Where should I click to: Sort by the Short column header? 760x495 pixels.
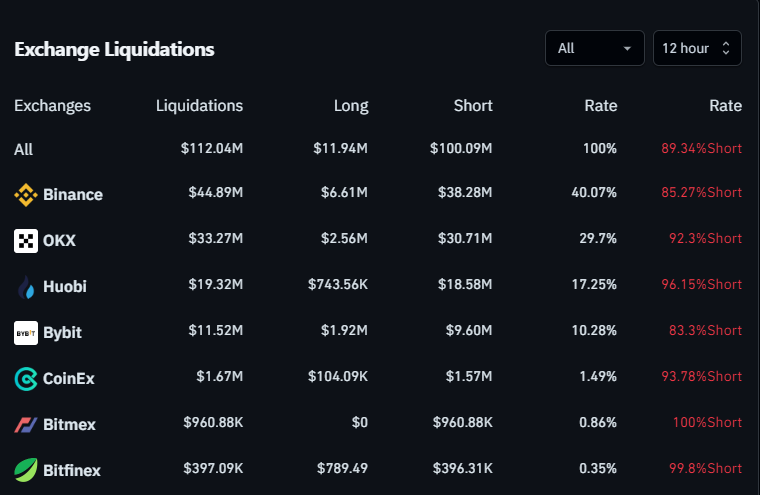coord(475,106)
